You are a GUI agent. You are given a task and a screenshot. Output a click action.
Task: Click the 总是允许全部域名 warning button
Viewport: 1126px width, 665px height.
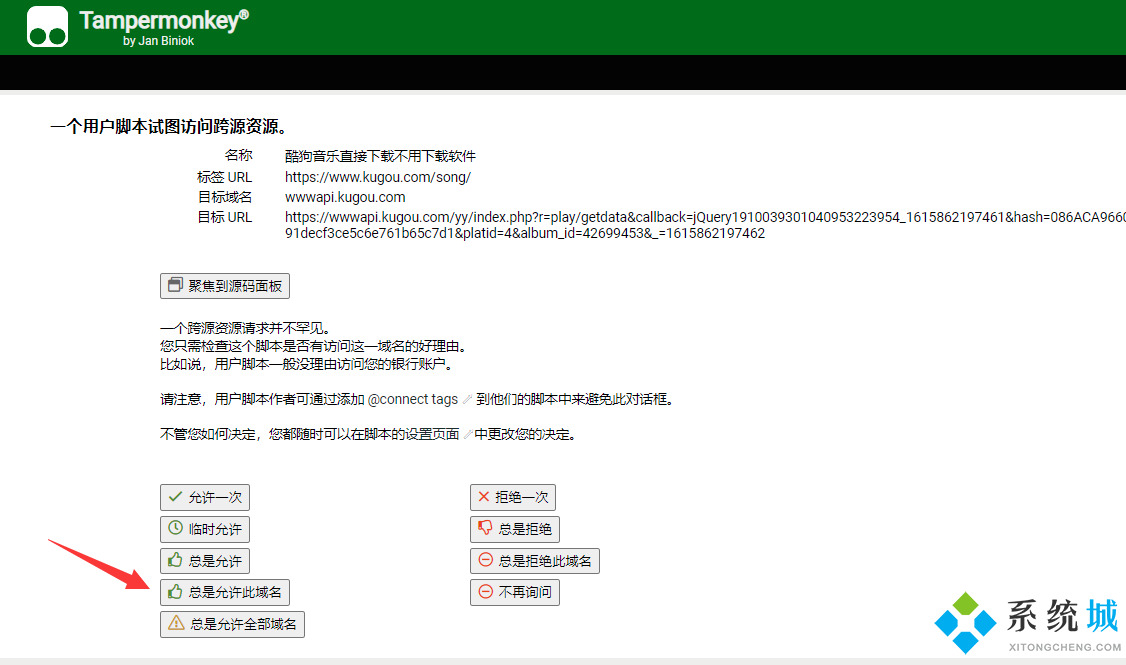232,624
